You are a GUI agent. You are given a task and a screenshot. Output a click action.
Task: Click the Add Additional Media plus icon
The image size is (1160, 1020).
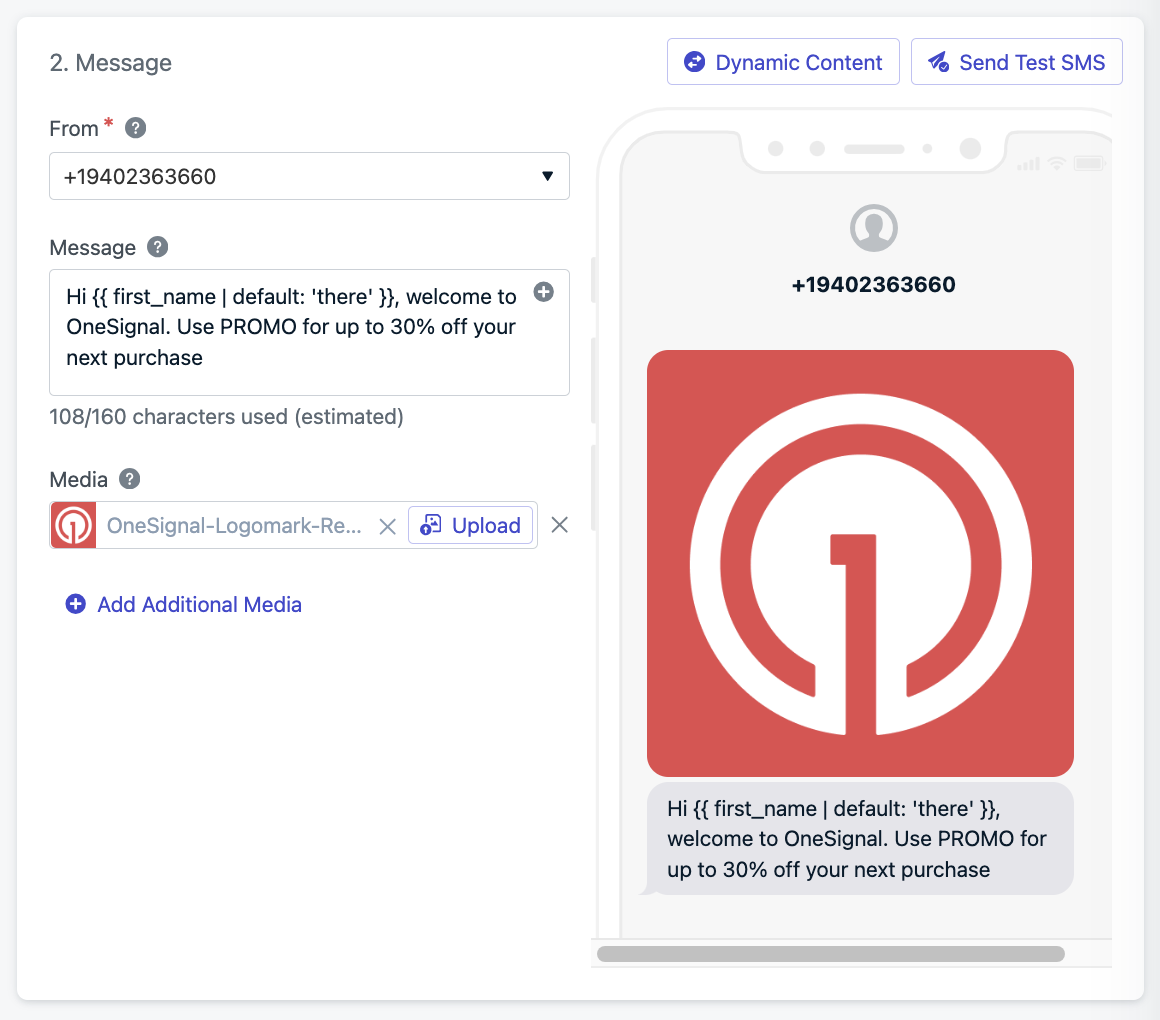coord(75,604)
